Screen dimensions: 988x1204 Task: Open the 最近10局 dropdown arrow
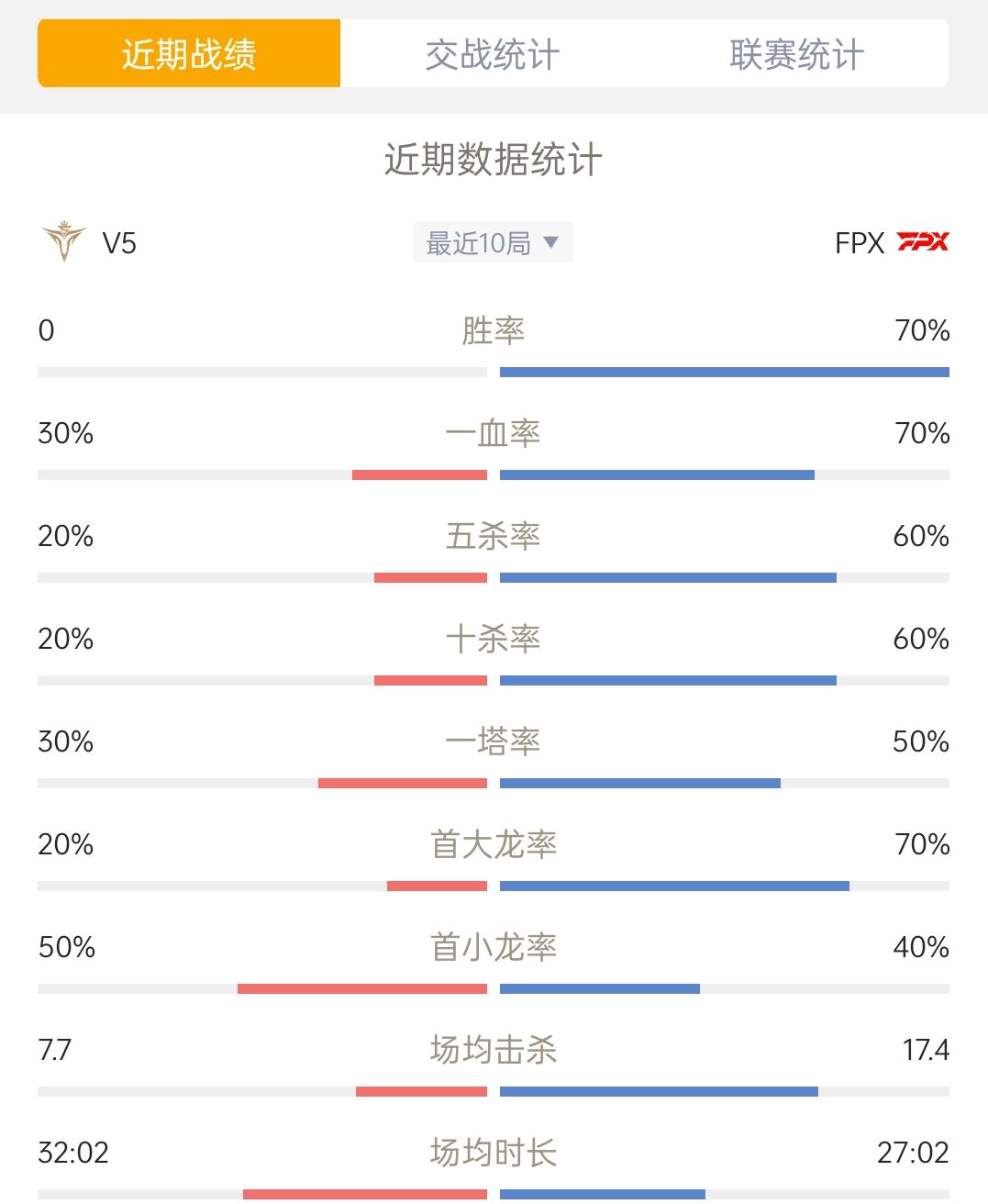tap(550, 242)
